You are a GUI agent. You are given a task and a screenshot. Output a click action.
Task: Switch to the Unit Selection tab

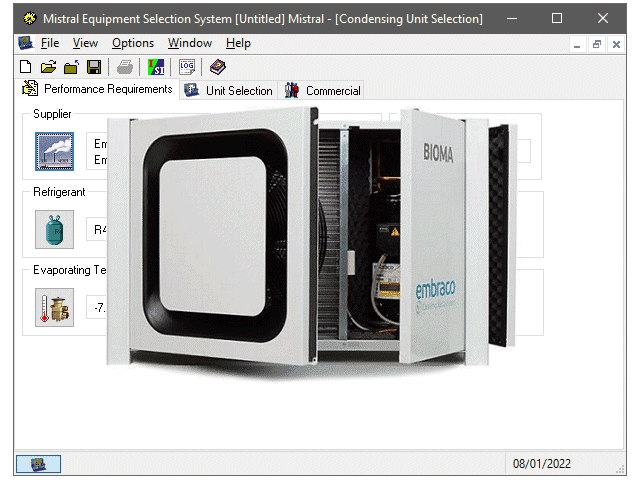pos(229,91)
